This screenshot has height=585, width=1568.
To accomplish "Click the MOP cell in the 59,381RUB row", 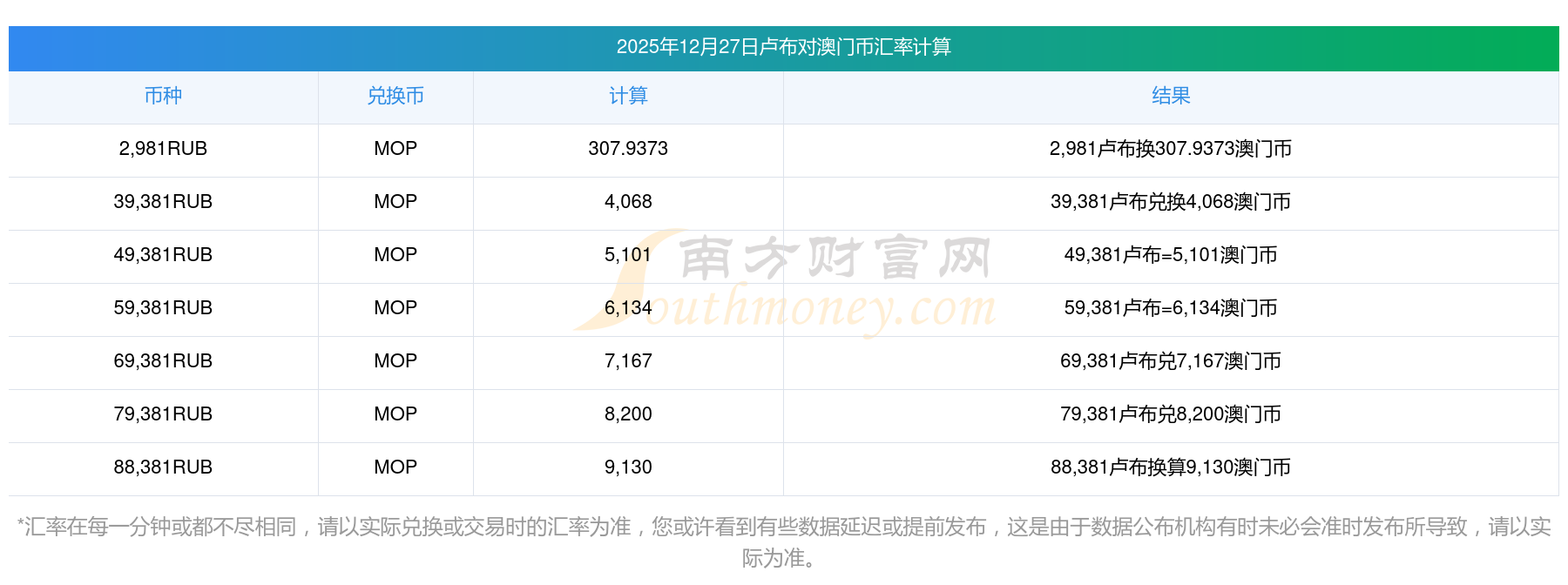I will point(395,308).
